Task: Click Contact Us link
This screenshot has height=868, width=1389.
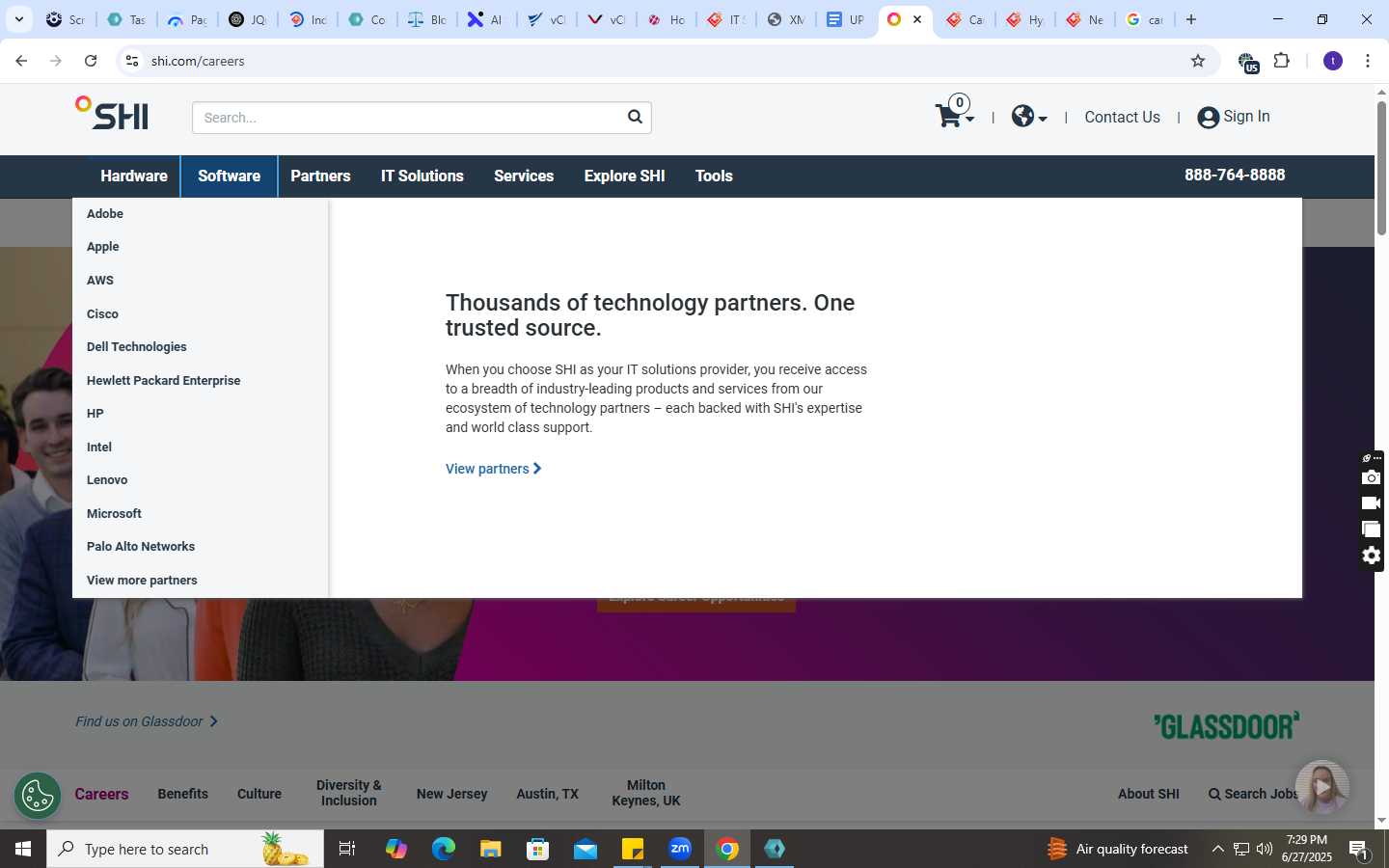Action: tap(1122, 117)
